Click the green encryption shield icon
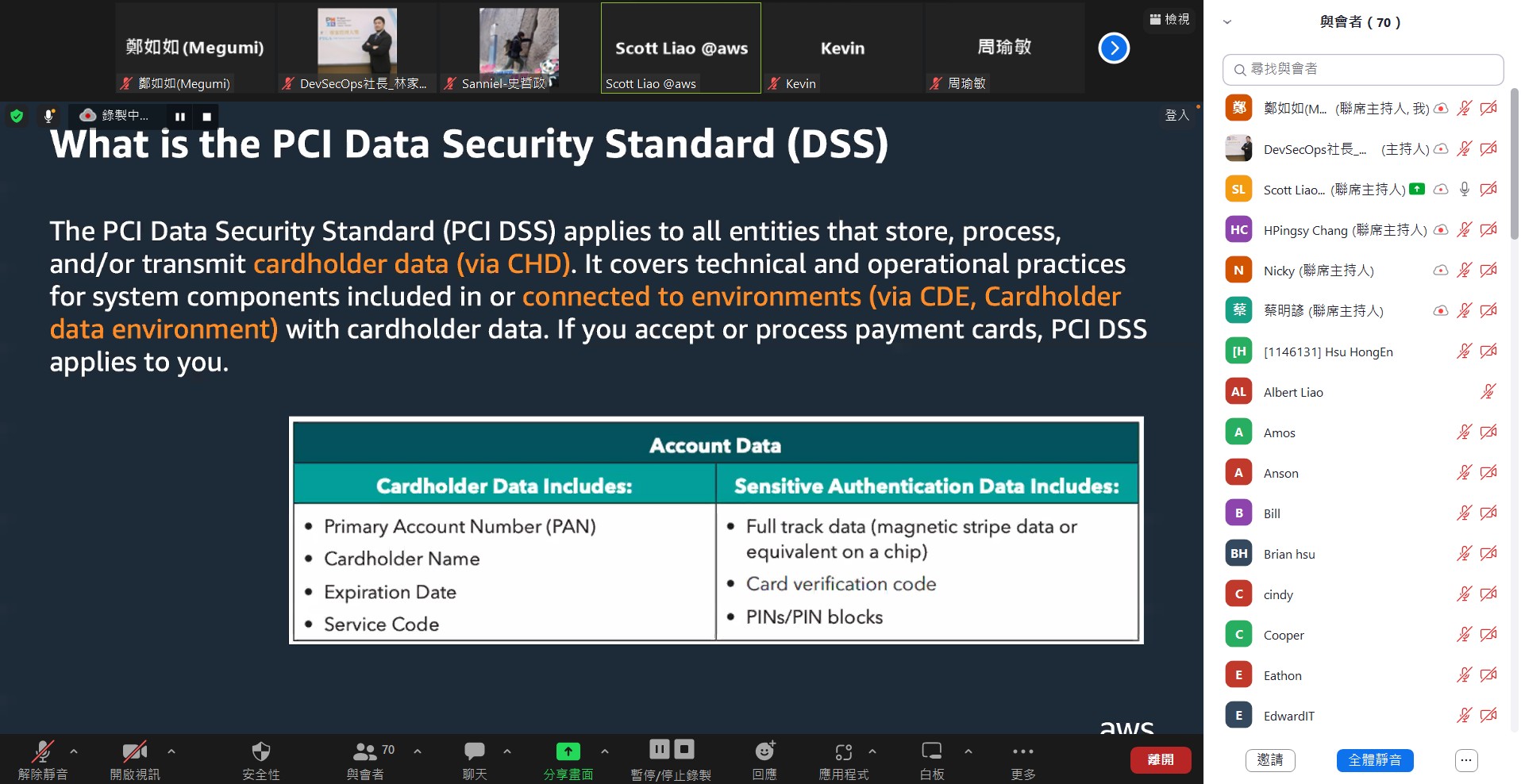This screenshot has height=784, width=1521. 17,117
